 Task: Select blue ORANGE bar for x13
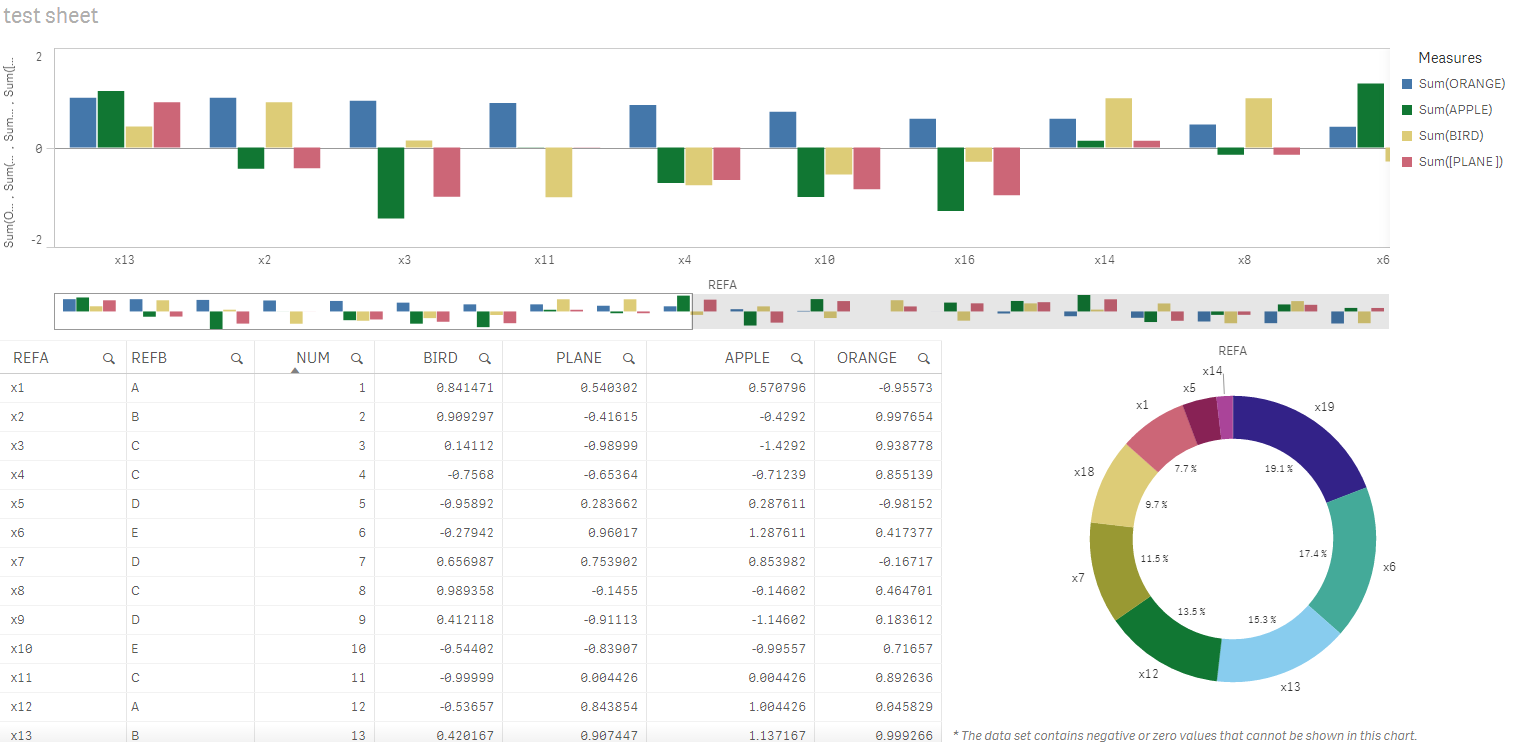(83, 123)
